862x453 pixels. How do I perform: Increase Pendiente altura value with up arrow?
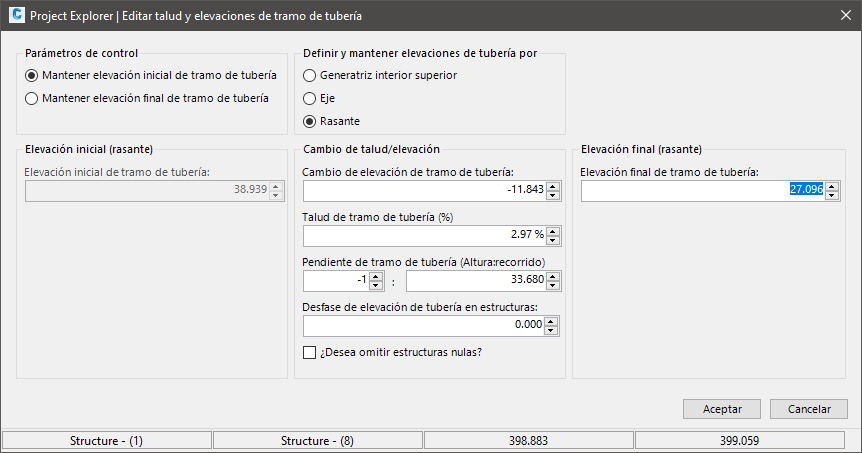377,276
